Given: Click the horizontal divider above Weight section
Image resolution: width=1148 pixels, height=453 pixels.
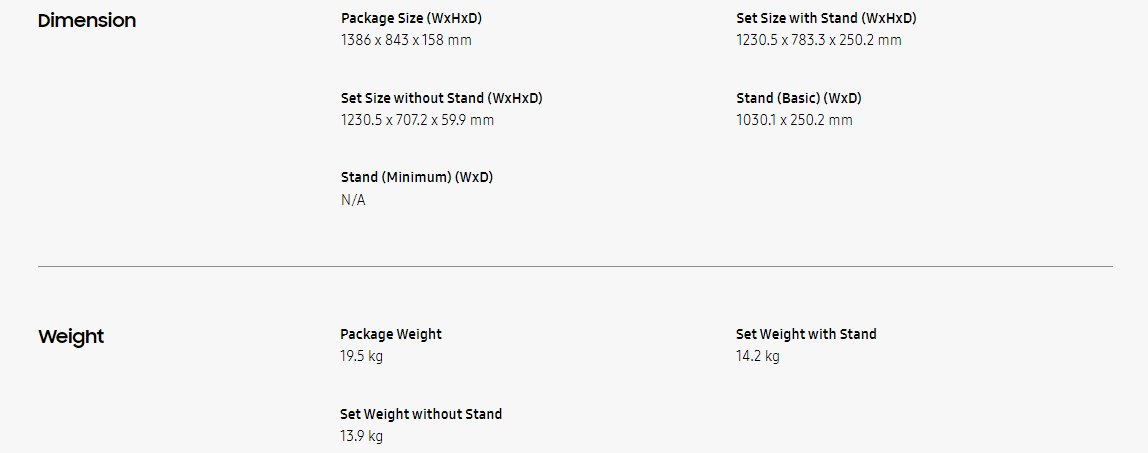Looking at the screenshot, I should (x=575, y=267).
